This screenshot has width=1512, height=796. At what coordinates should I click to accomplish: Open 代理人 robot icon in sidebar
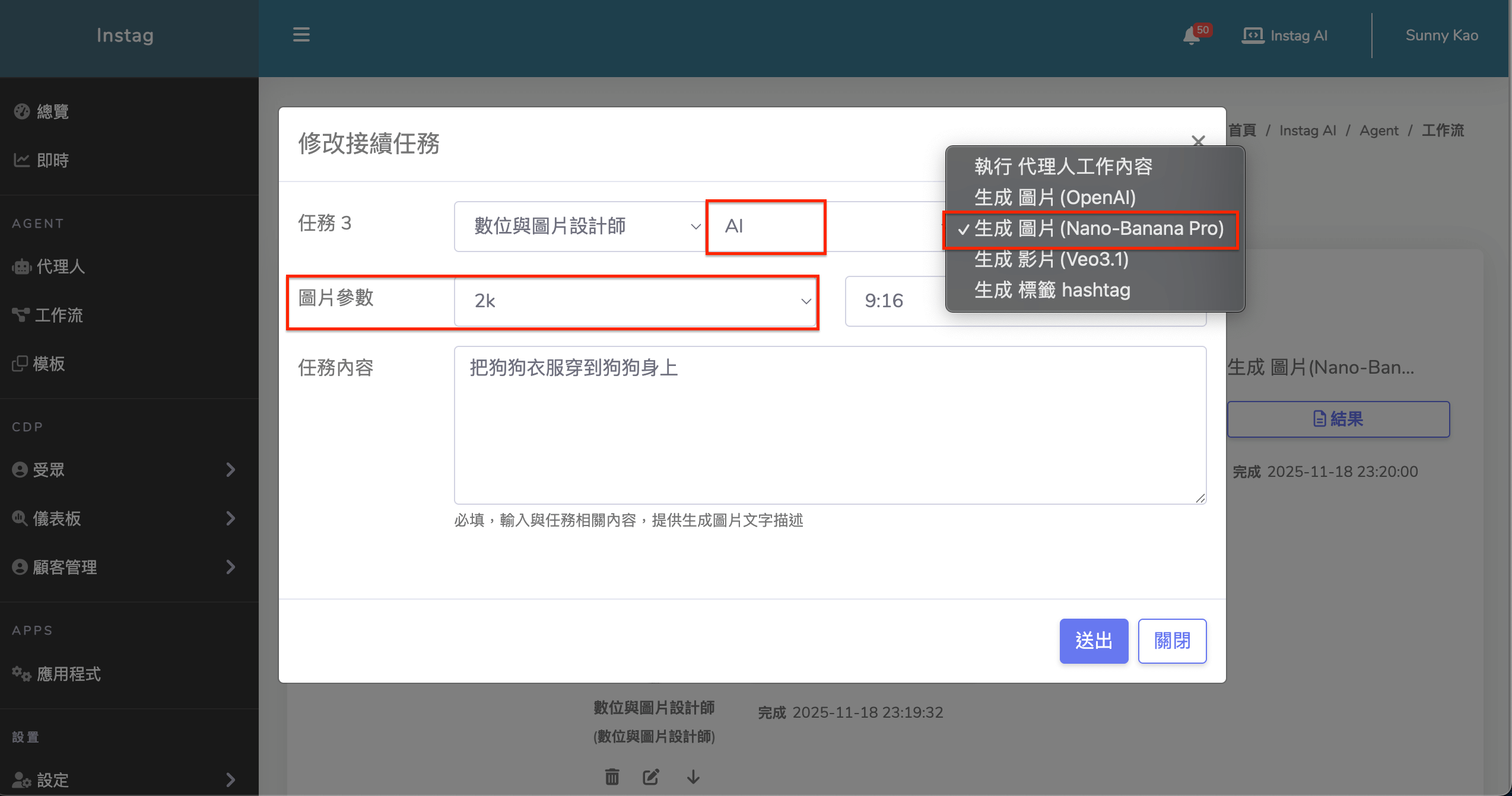coord(22,267)
